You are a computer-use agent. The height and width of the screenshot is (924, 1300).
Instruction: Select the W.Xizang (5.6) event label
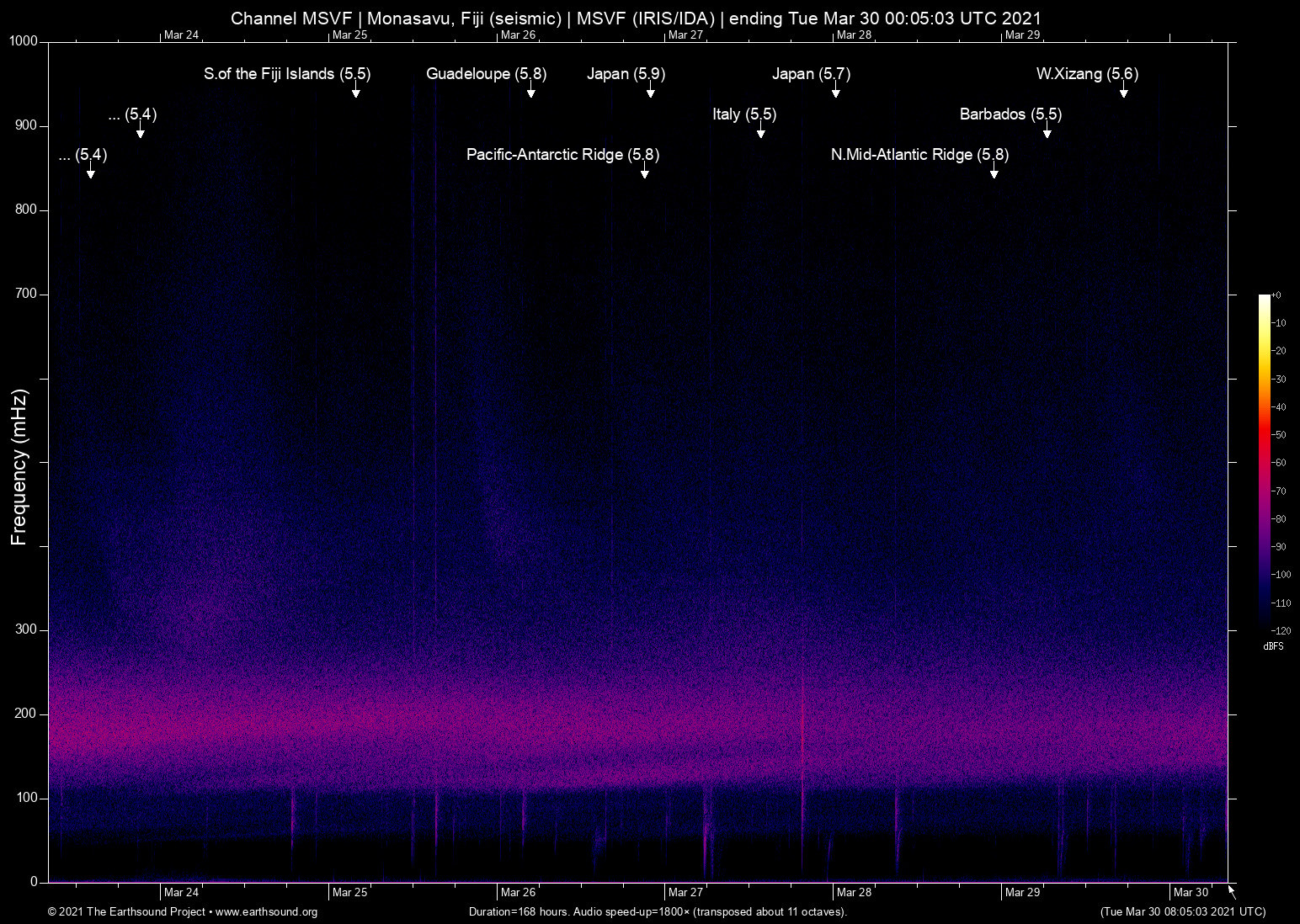[1087, 74]
